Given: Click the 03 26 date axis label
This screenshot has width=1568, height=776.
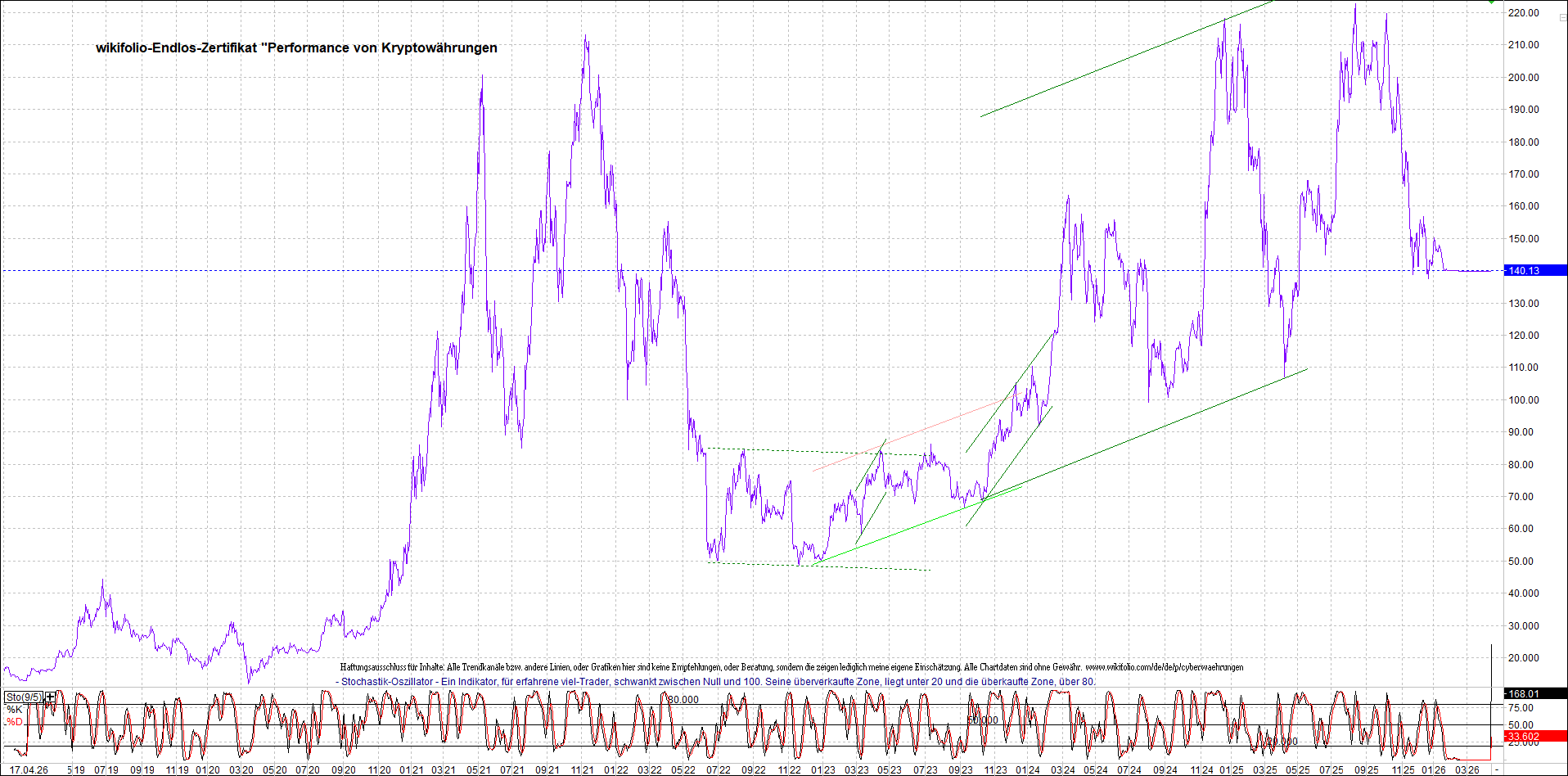Looking at the screenshot, I should tap(1467, 769).
